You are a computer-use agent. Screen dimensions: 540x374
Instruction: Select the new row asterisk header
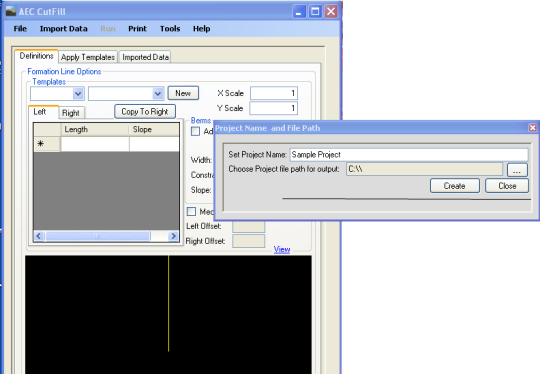pyautogui.click(x=47, y=144)
